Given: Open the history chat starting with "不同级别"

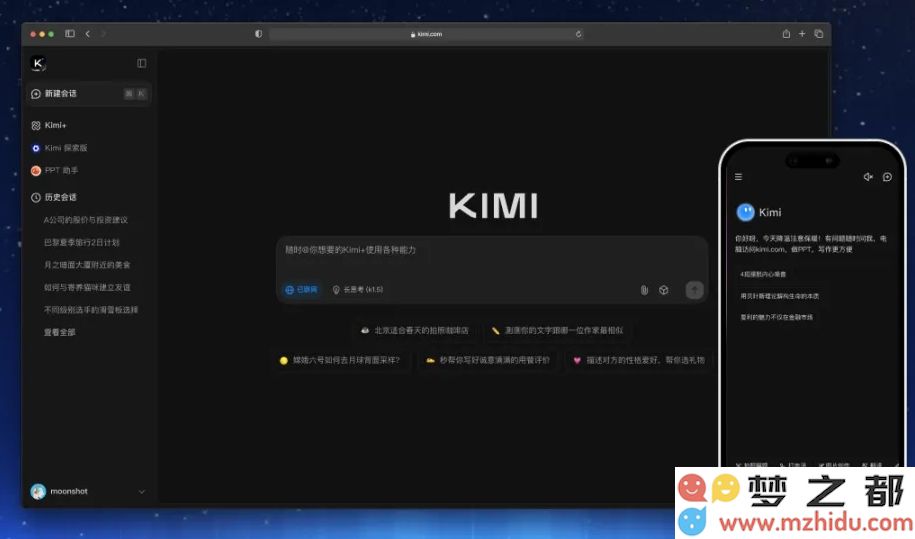Looking at the screenshot, I should [x=91, y=310].
